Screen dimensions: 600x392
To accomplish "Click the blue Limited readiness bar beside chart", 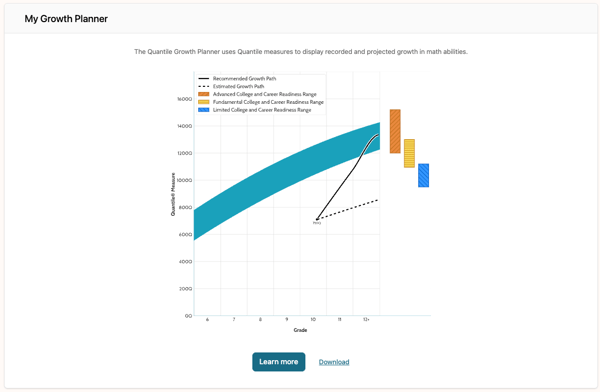I will (424, 175).
